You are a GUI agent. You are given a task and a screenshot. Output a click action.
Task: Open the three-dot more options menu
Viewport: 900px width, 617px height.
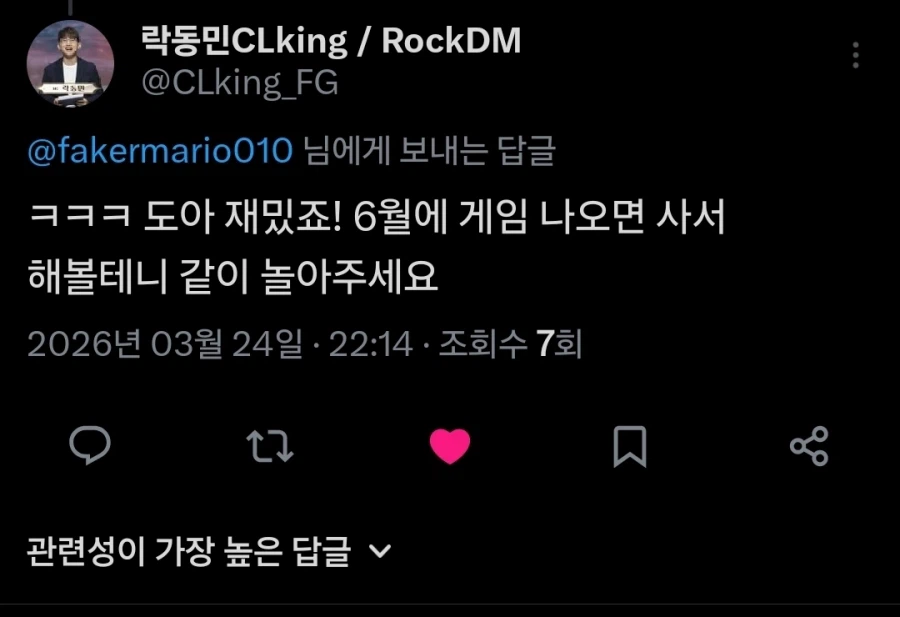[x=856, y=55]
